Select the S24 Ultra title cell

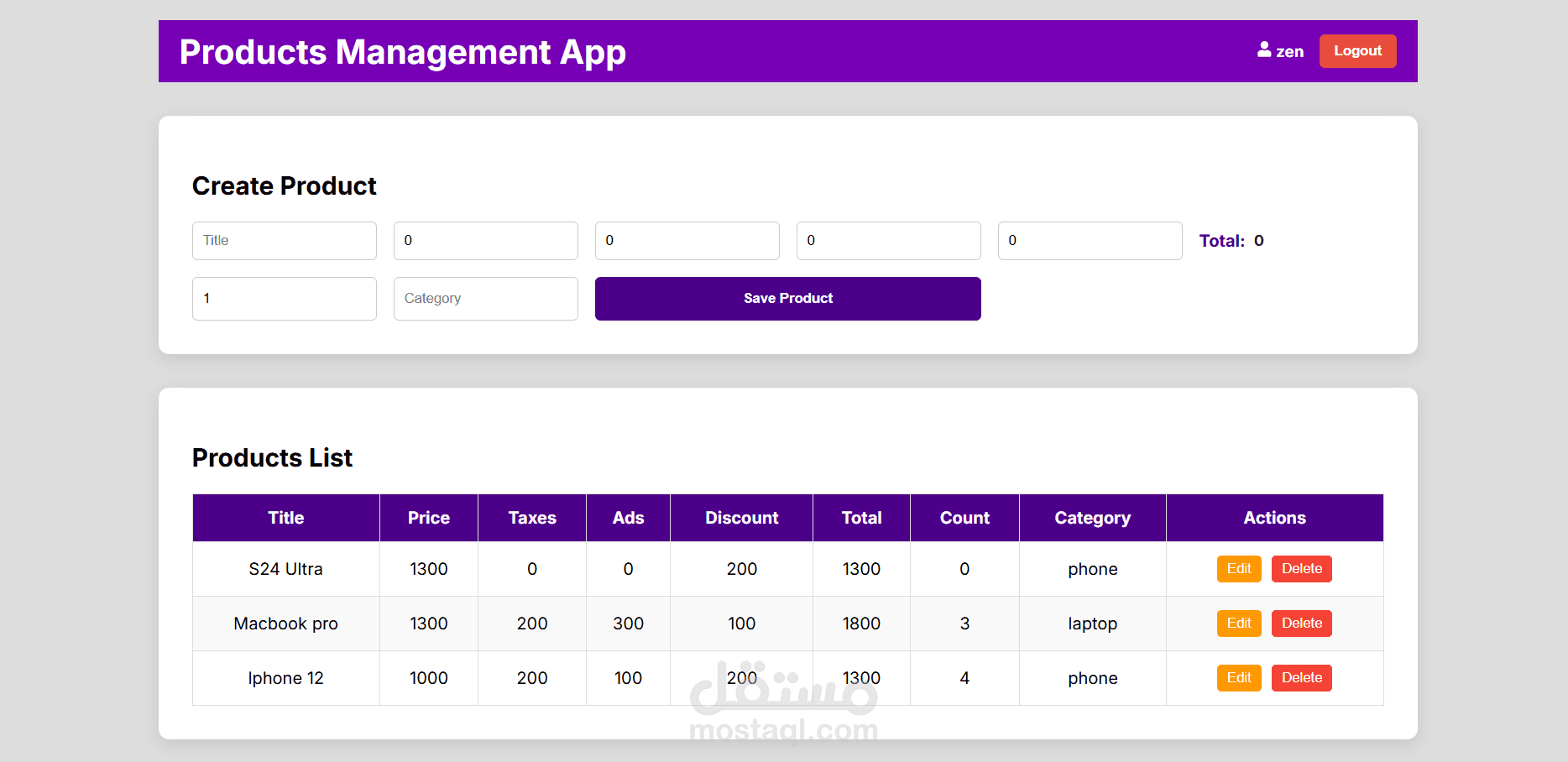[x=286, y=569]
